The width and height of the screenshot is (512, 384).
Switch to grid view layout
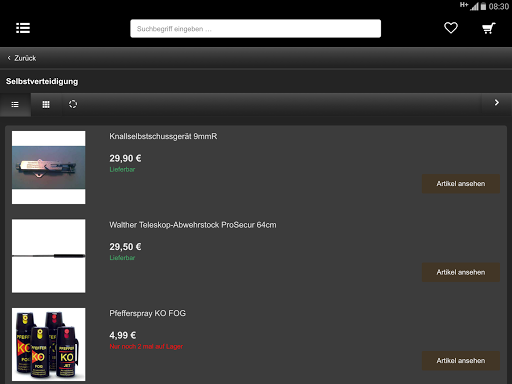pos(46,105)
